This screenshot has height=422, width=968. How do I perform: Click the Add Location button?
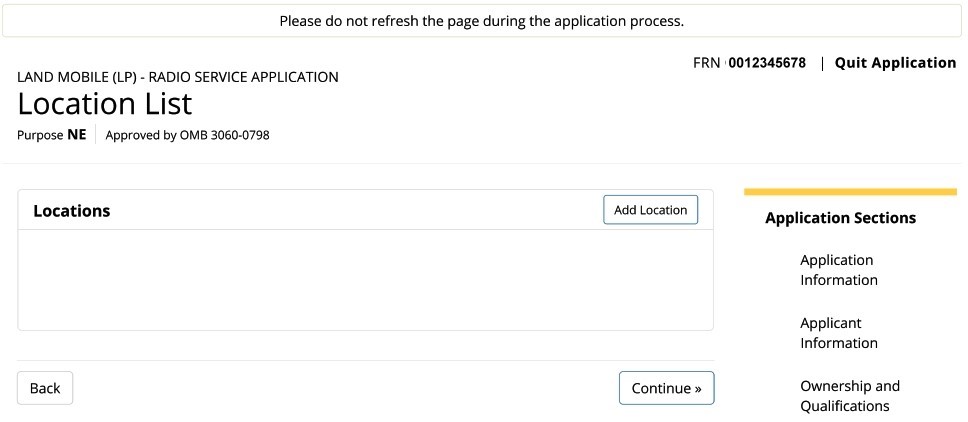click(650, 210)
